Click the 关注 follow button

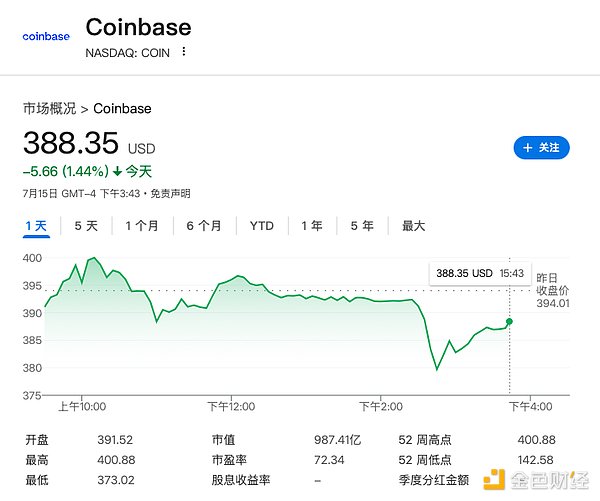click(x=541, y=147)
